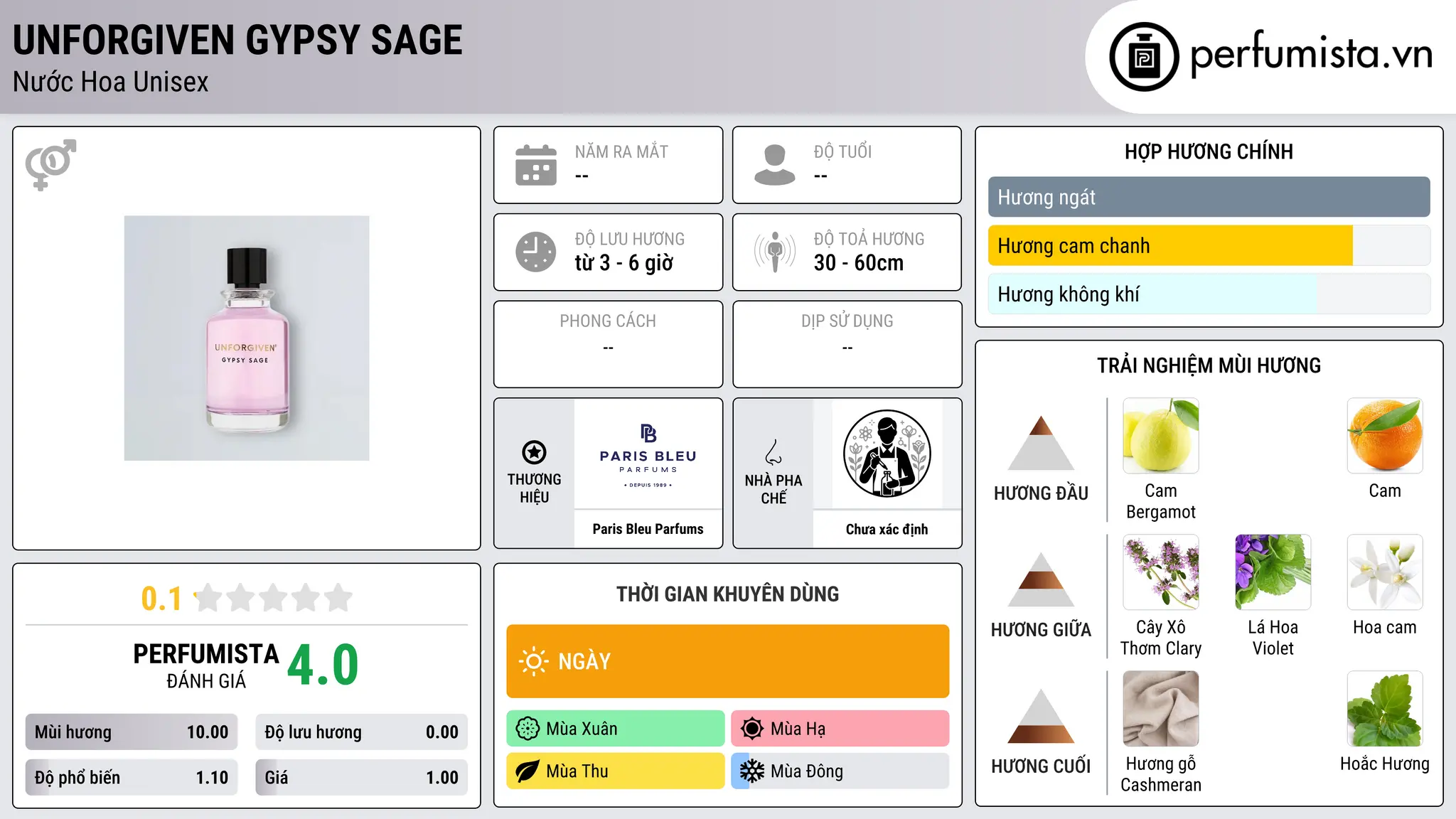Screen dimensions: 1456x819
Task: Click the Hương không khí accord bar
Action: click(1209, 294)
